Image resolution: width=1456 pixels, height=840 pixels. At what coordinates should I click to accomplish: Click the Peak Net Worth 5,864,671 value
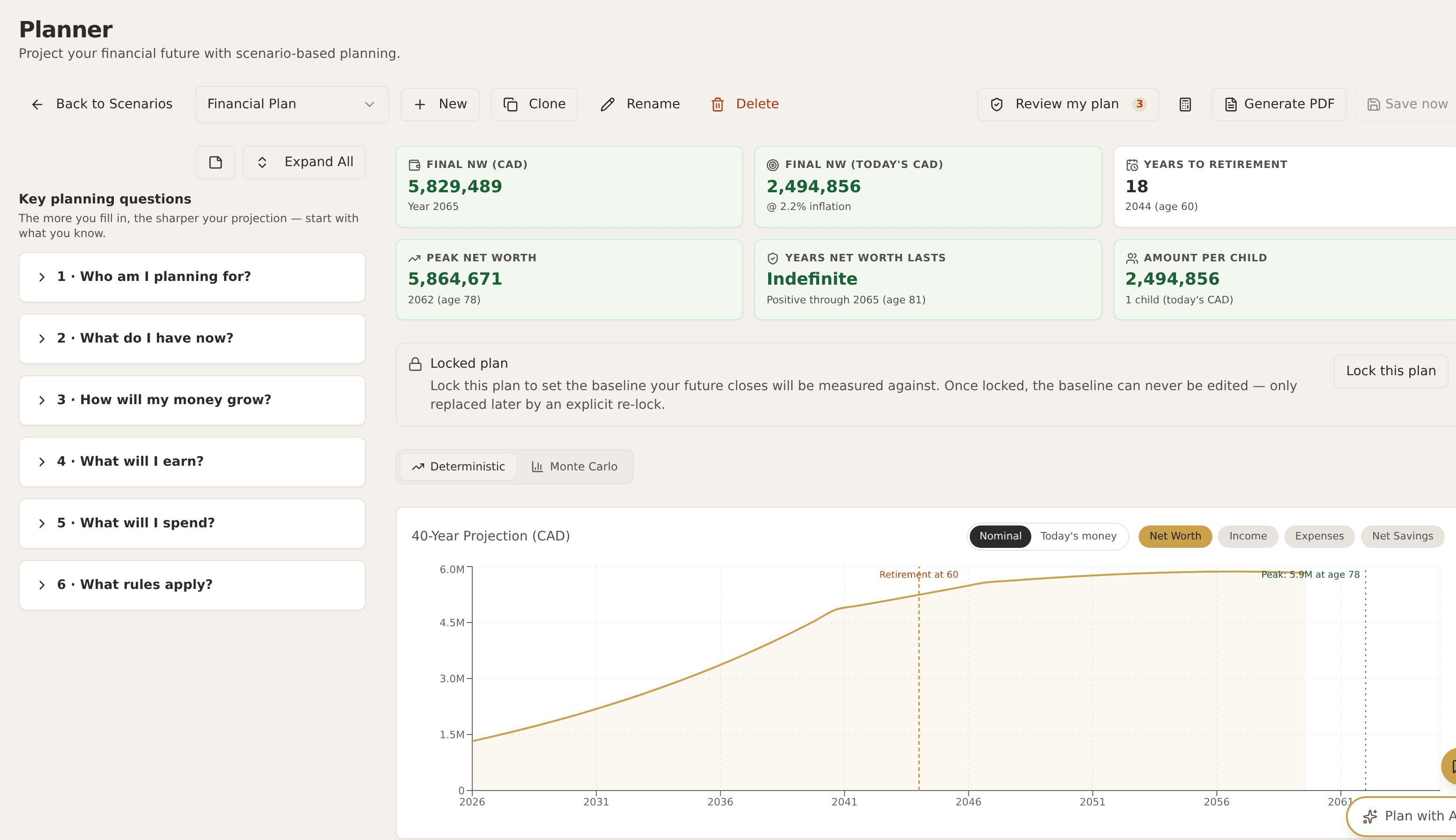(x=455, y=279)
